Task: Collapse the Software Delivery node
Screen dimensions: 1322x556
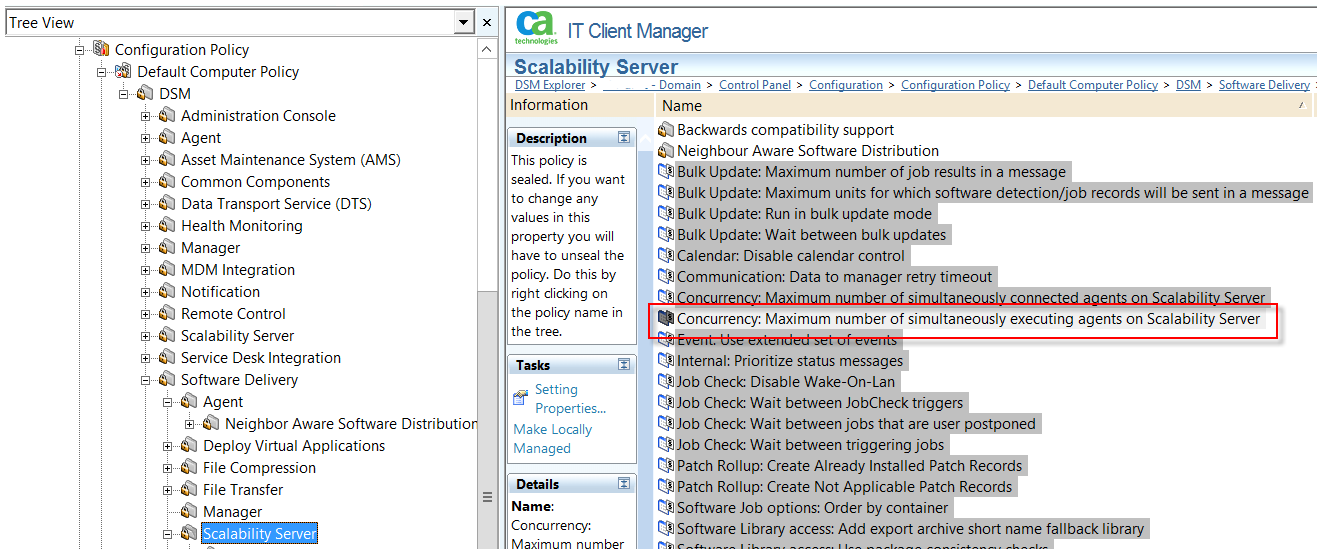Action: pos(145,380)
